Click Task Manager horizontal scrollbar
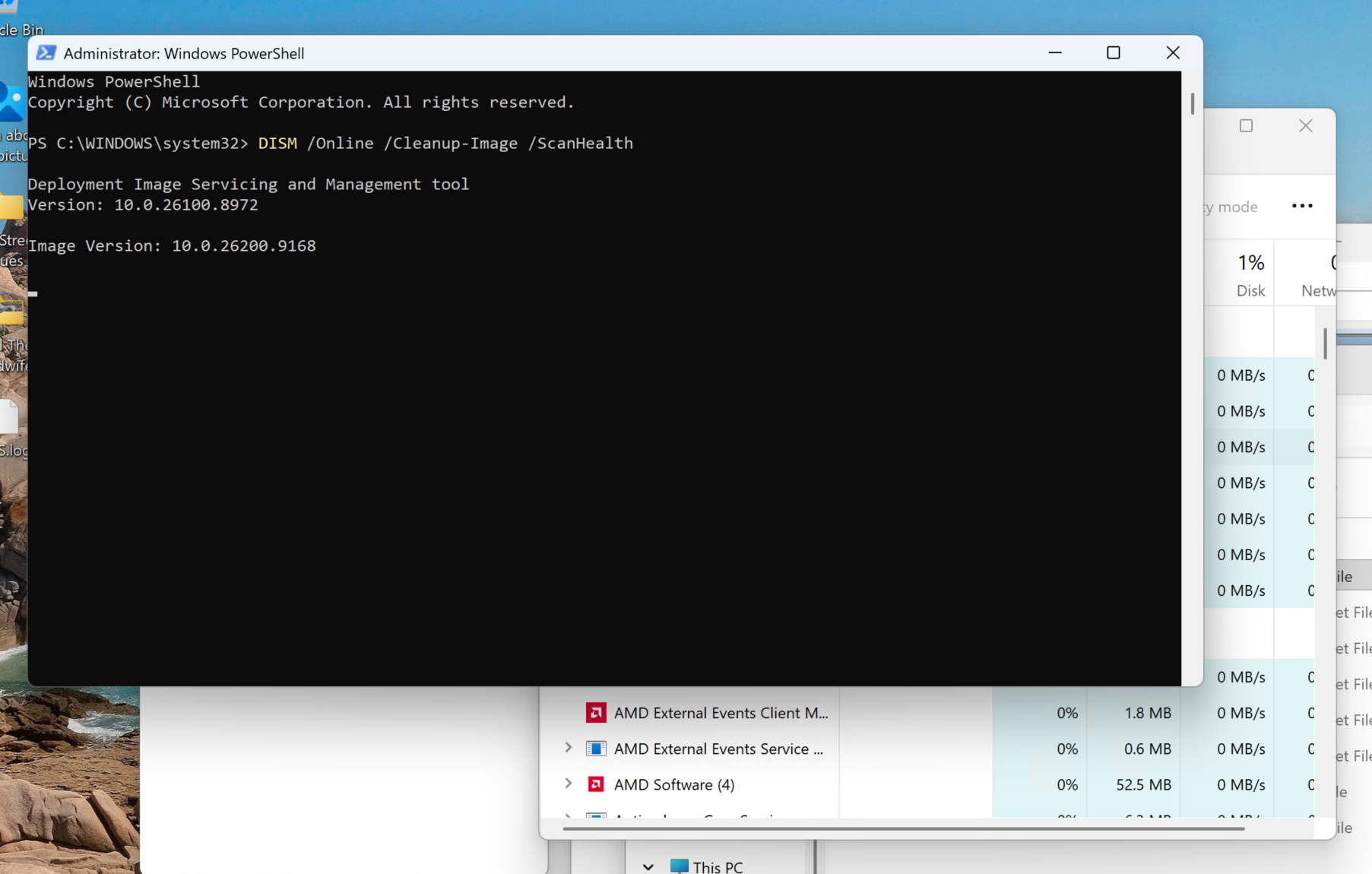 [x=903, y=828]
